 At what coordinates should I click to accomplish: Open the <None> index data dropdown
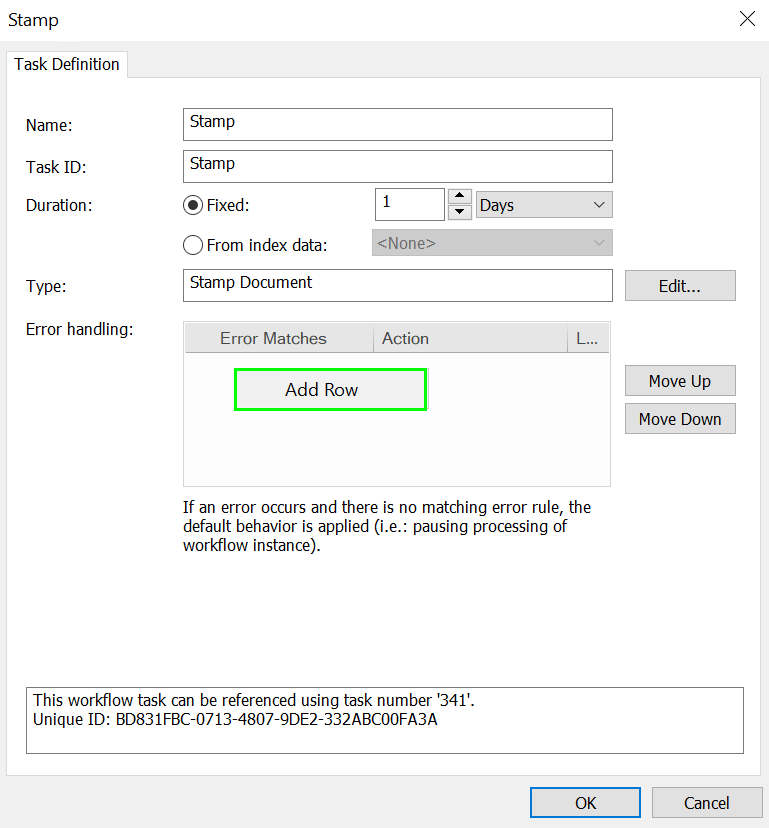[x=492, y=243]
